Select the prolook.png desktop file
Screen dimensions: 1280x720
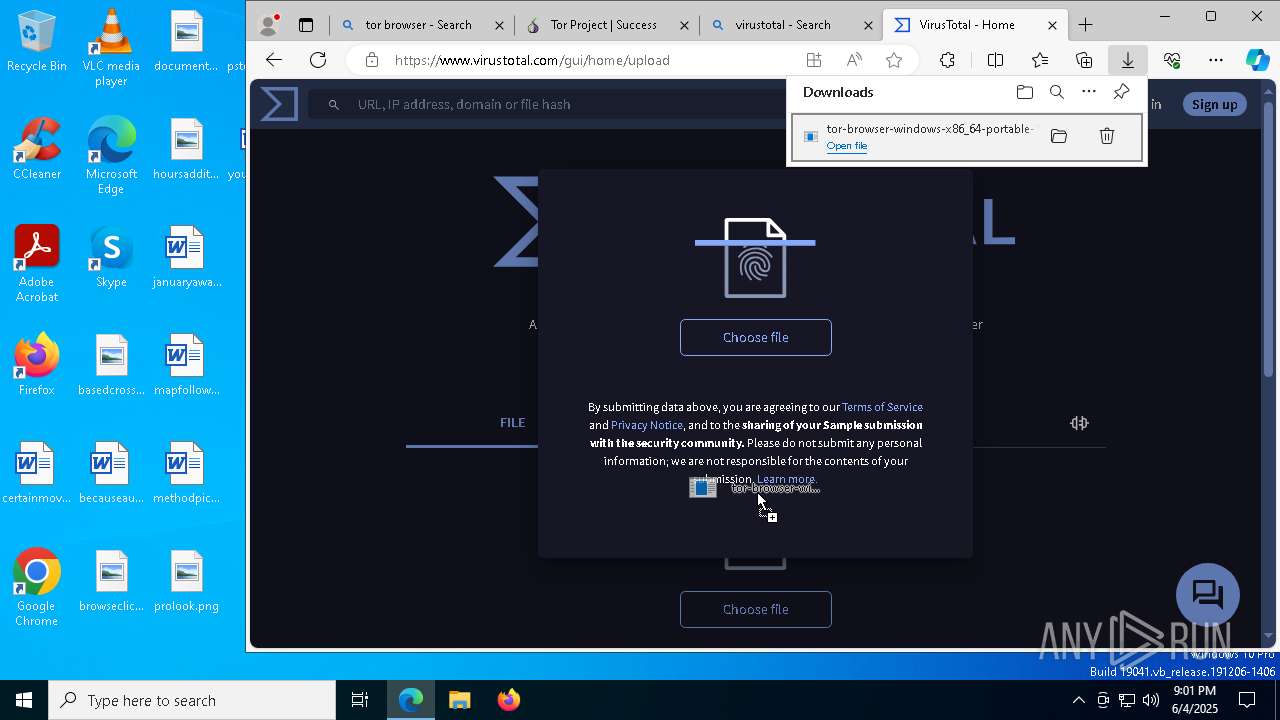tap(186, 581)
